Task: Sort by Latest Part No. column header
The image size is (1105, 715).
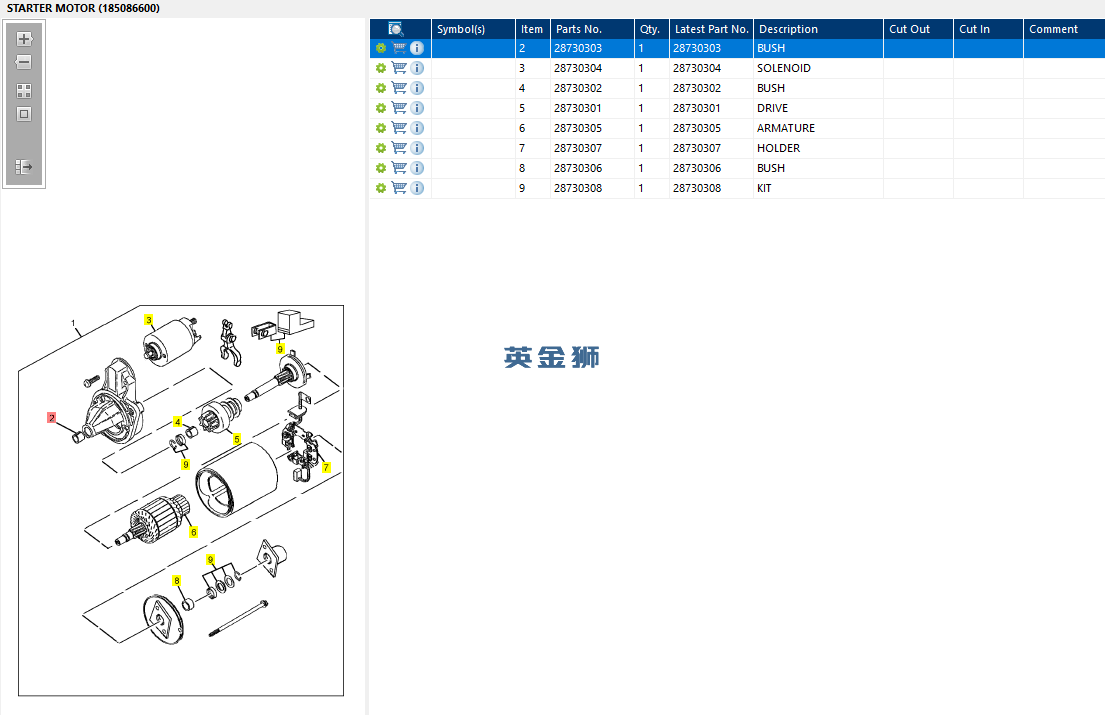Action: [711, 29]
